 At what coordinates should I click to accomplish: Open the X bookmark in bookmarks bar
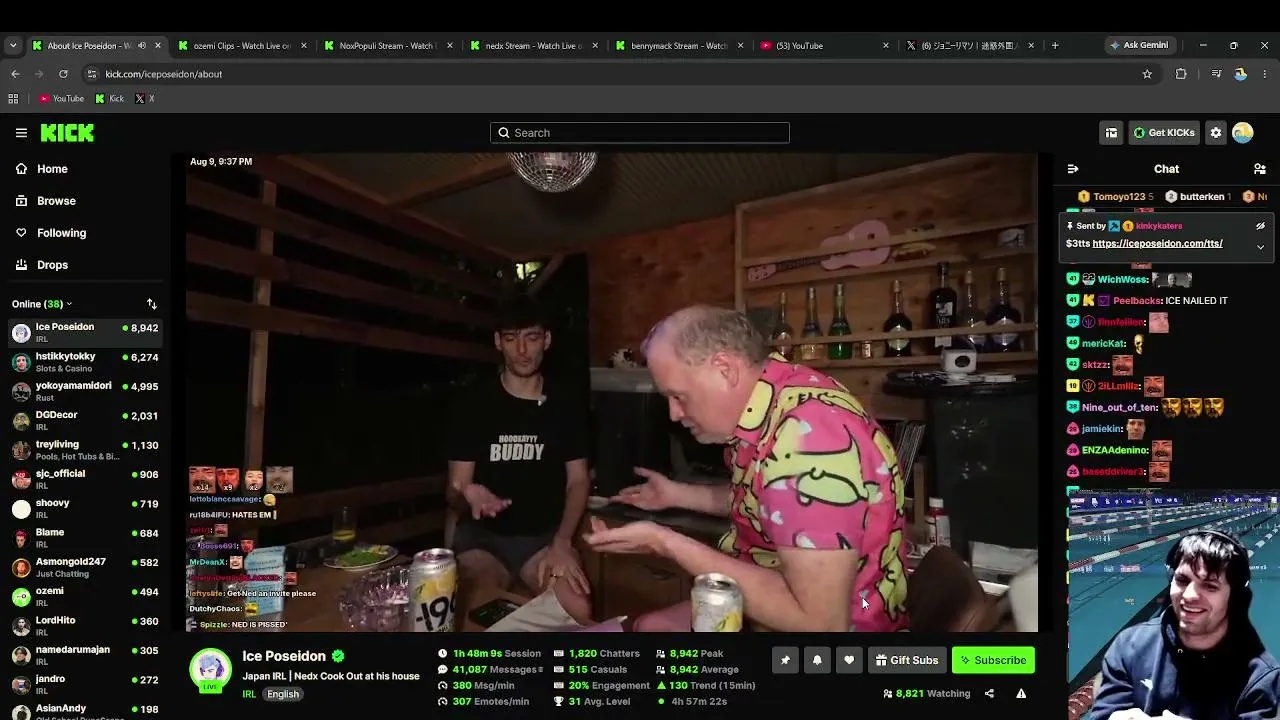pos(144,99)
